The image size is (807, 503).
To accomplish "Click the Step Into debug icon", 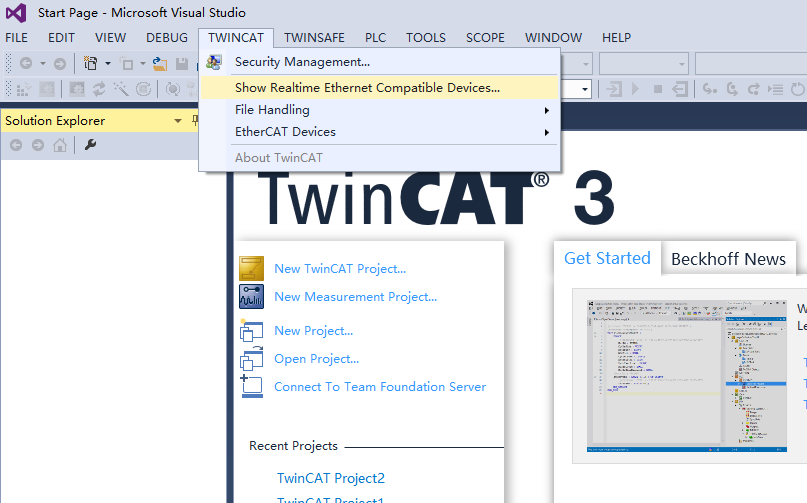I will click(x=710, y=90).
